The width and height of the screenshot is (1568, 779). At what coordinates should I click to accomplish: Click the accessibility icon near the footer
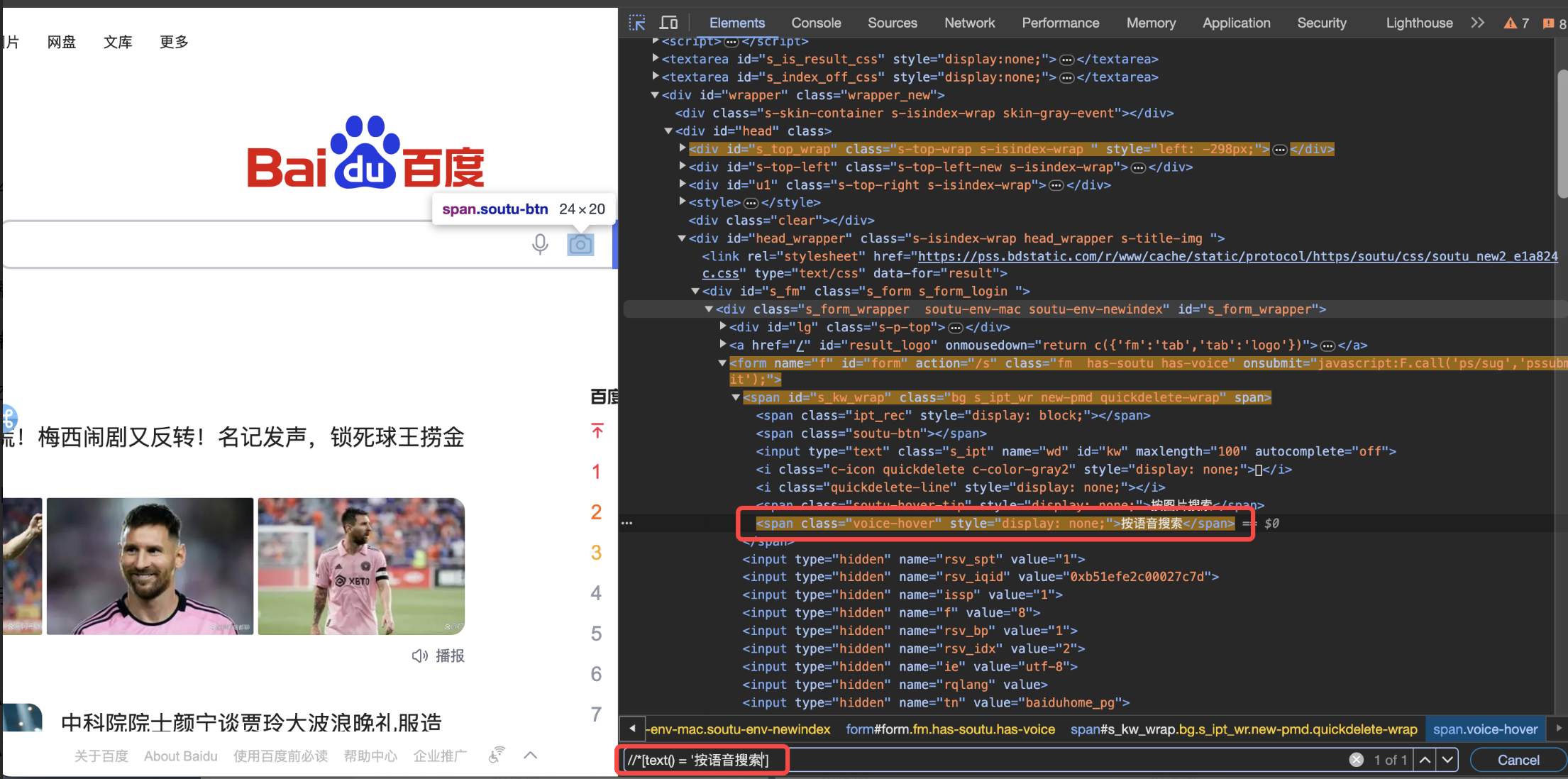coord(497,755)
